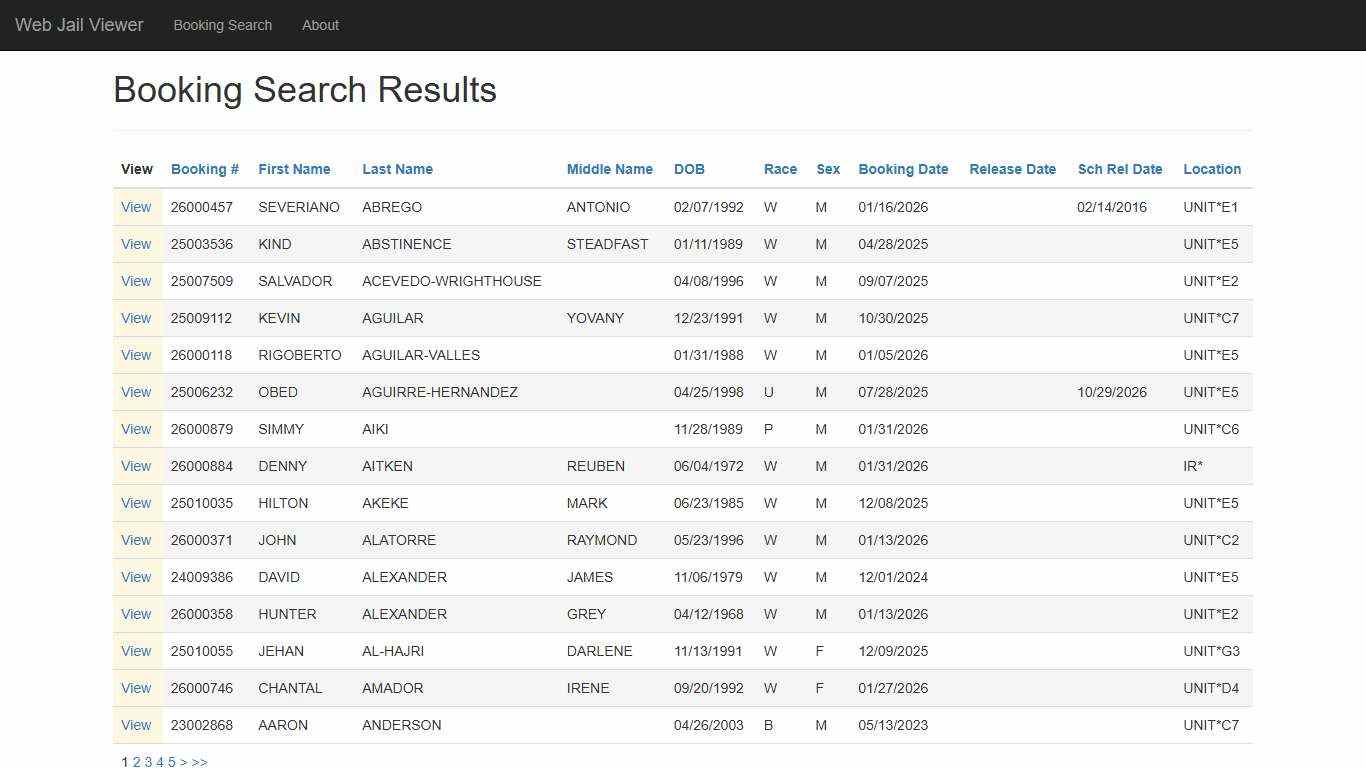Sort results by Middle Name

tap(609, 169)
